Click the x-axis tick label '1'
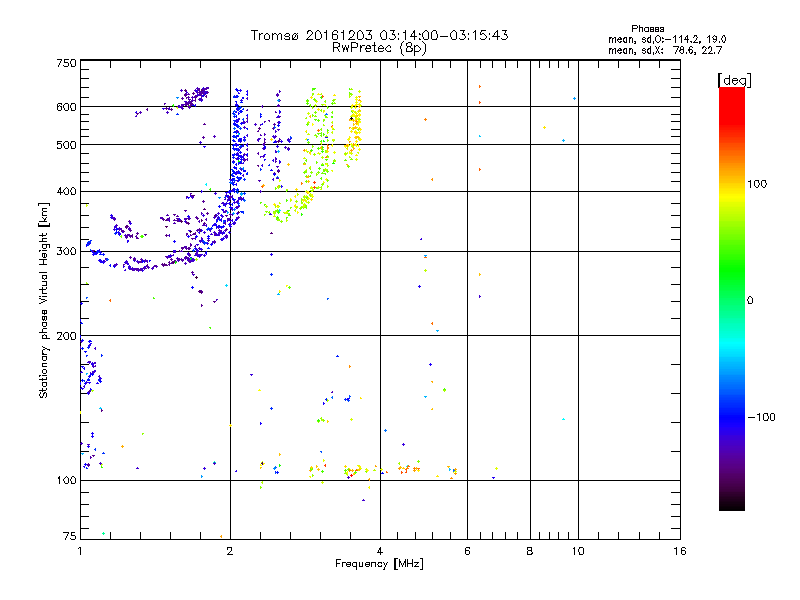Image resolution: width=800 pixels, height=600 pixels. (81, 551)
